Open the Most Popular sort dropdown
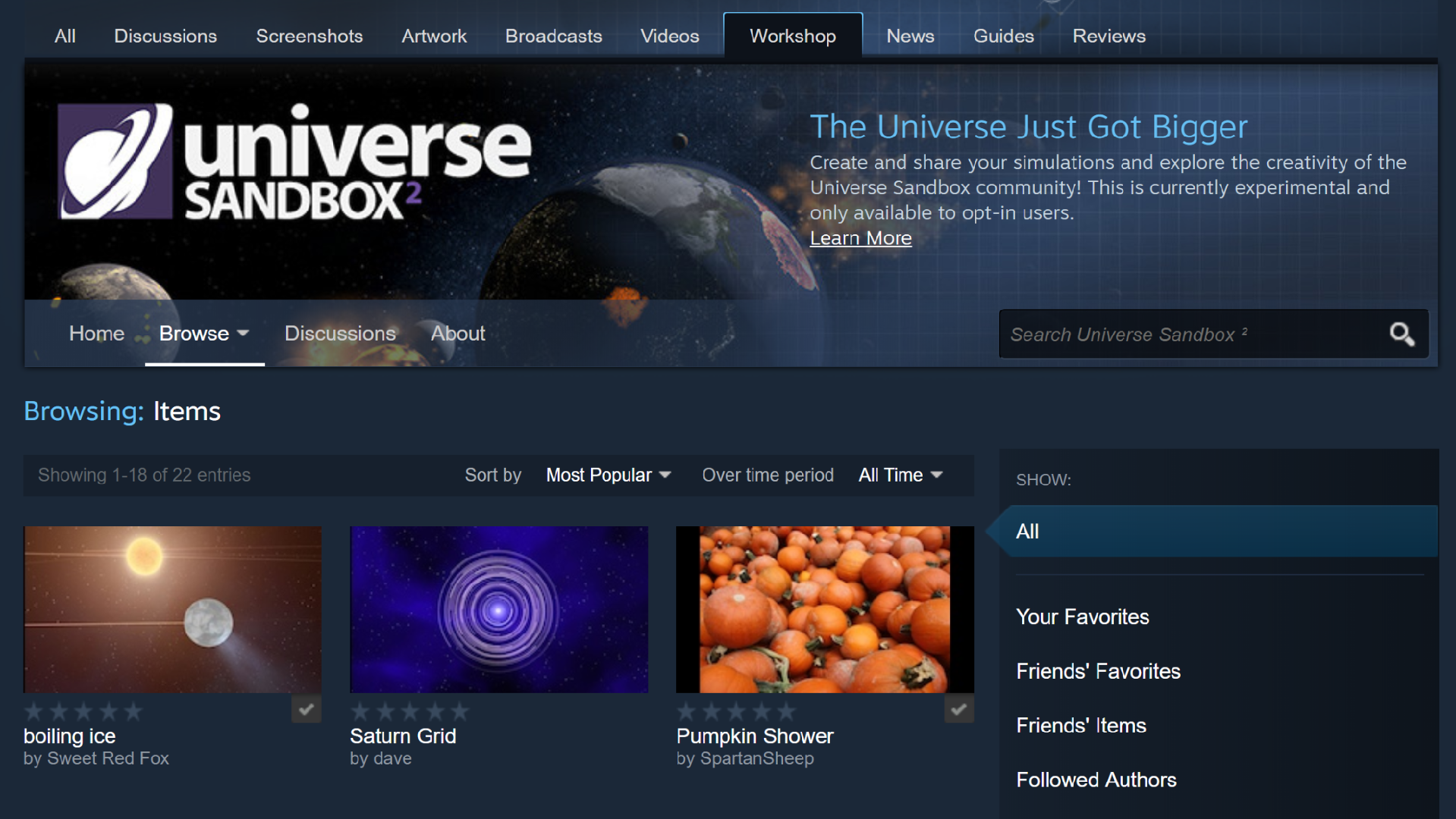 (x=608, y=475)
